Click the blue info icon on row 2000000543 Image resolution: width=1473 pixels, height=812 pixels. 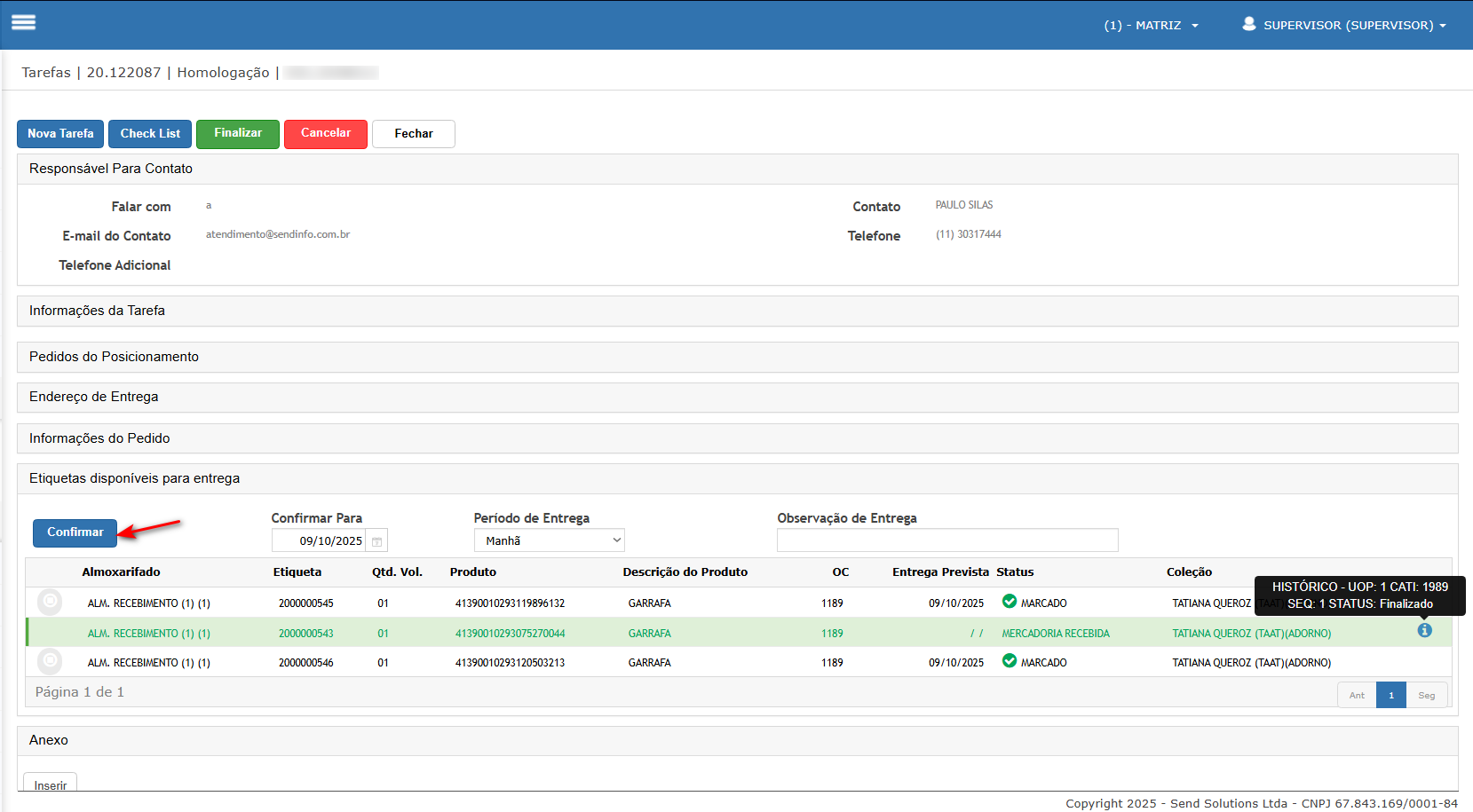tap(1424, 631)
